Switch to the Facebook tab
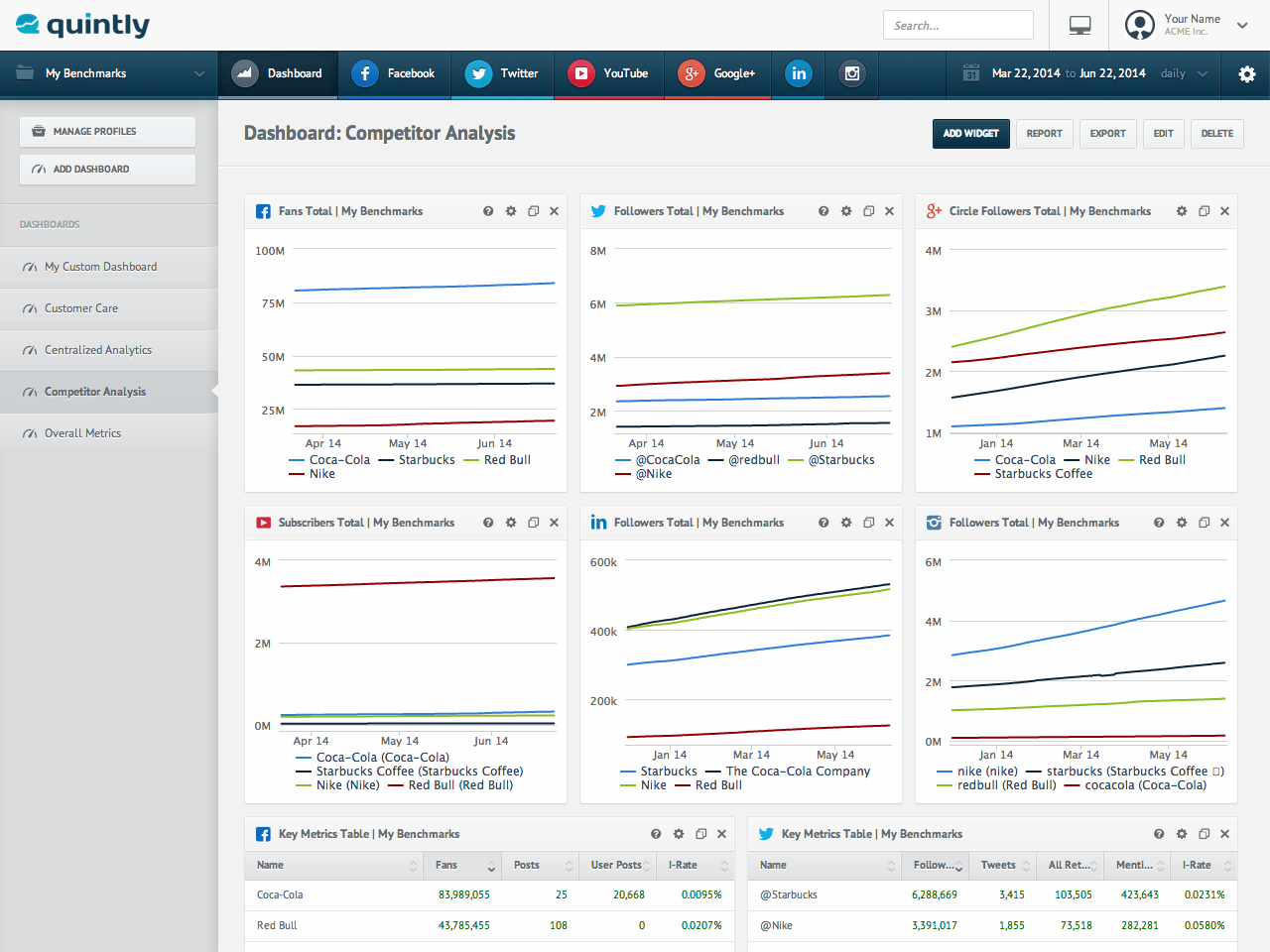This screenshot has width=1270, height=952. pyautogui.click(x=394, y=74)
